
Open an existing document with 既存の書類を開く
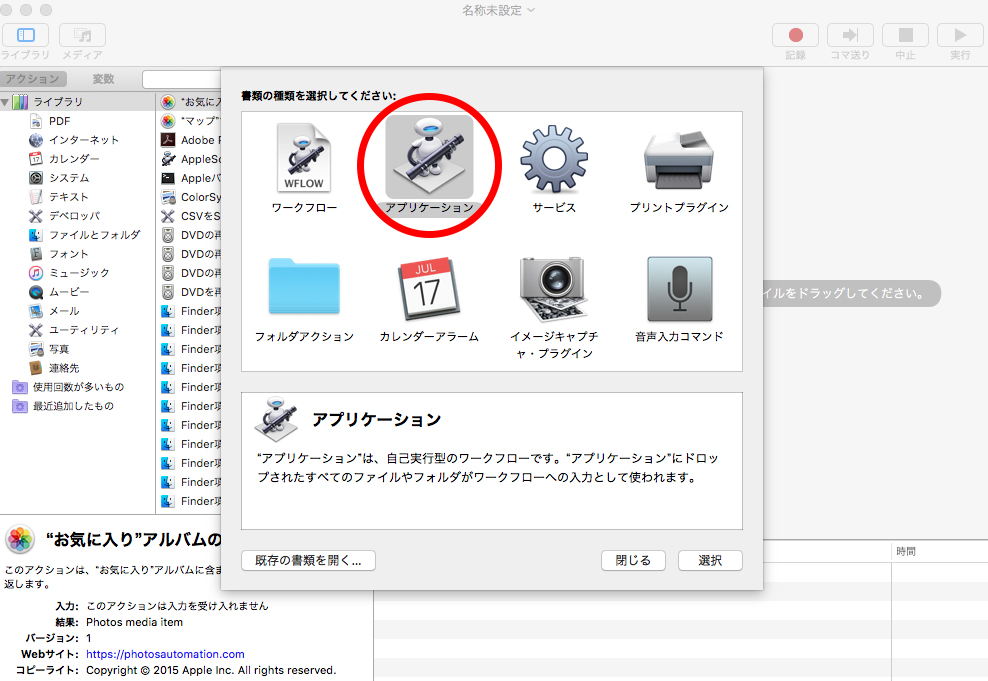click(x=308, y=560)
